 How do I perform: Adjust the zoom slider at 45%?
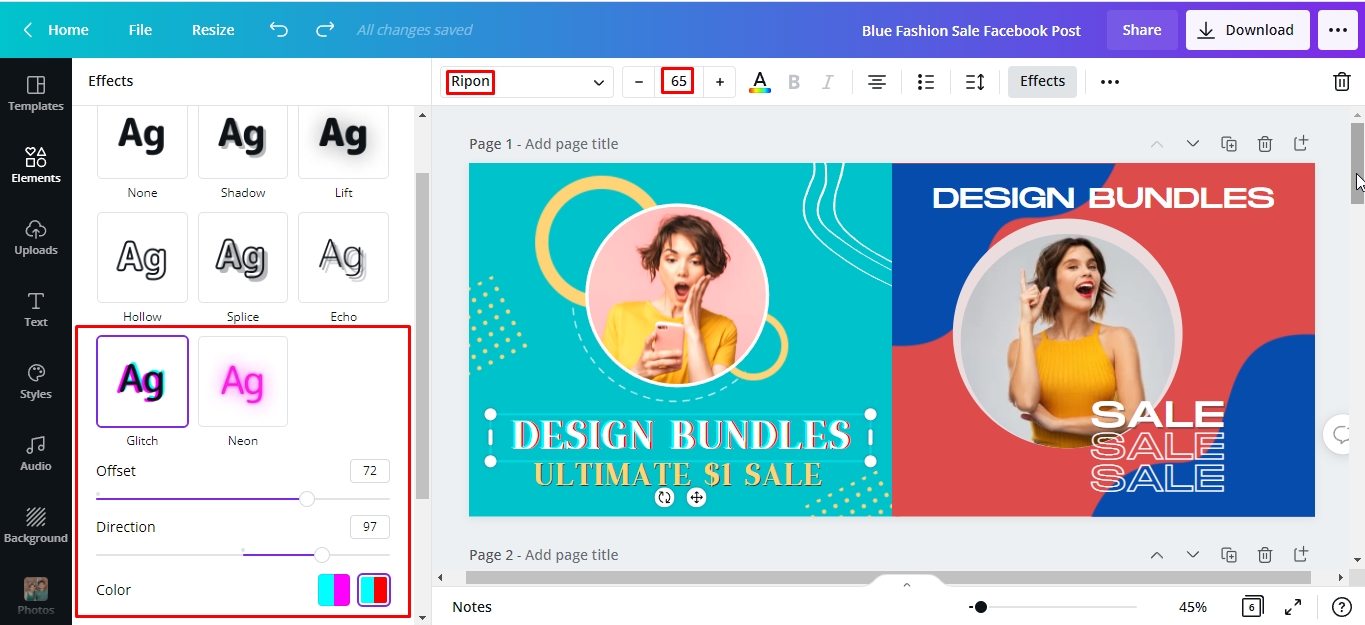(981, 607)
